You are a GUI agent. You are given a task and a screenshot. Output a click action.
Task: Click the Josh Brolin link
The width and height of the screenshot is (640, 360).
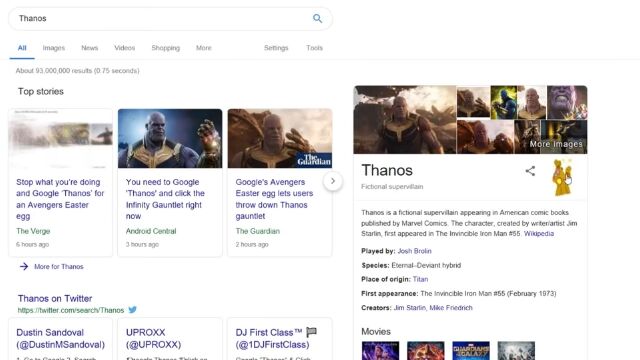pyautogui.click(x=414, y=251)
